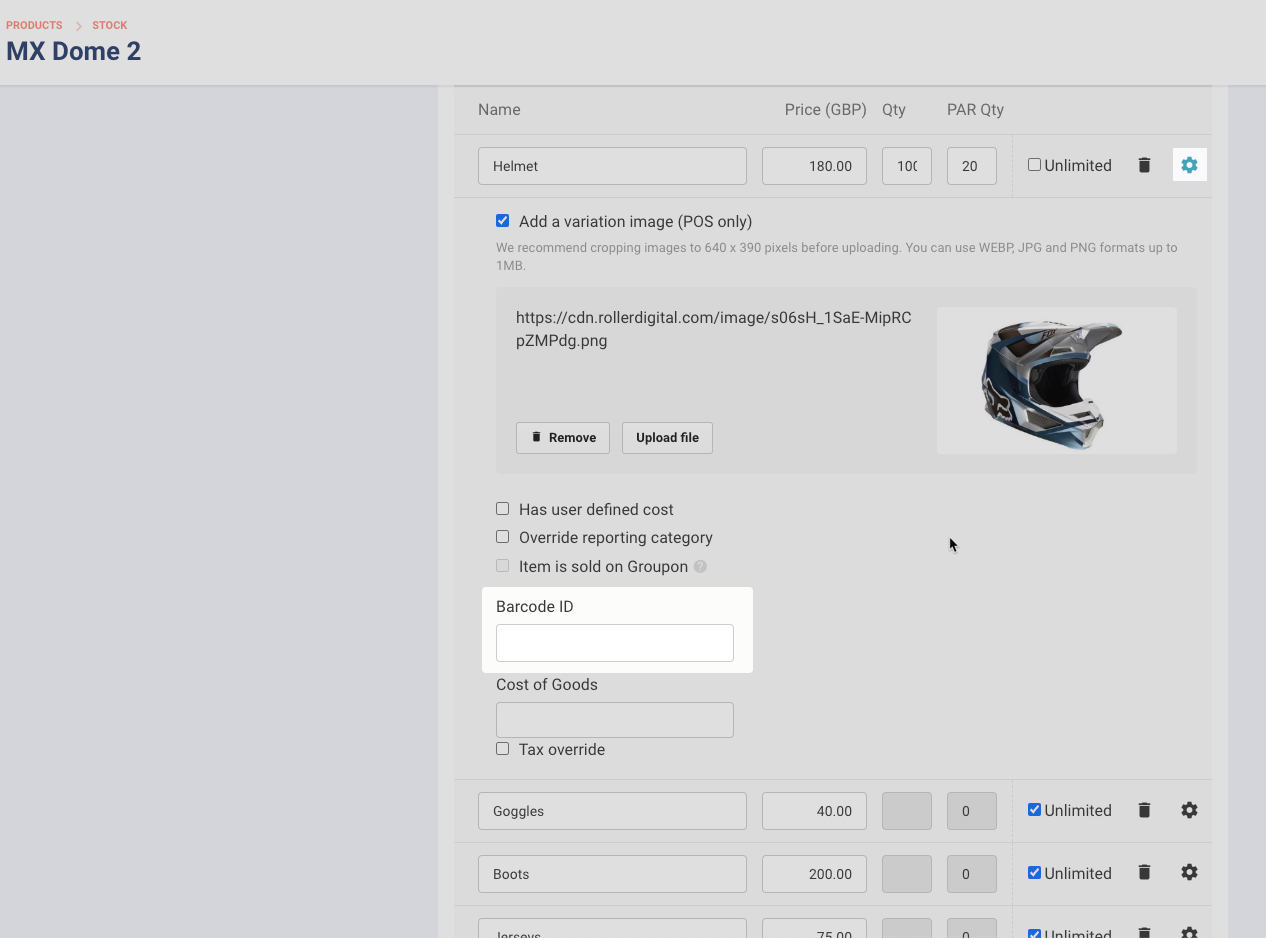Viewport: 1266px width, 938px height.
Task: Edit the Boots name field
Action: click(612, 874)
